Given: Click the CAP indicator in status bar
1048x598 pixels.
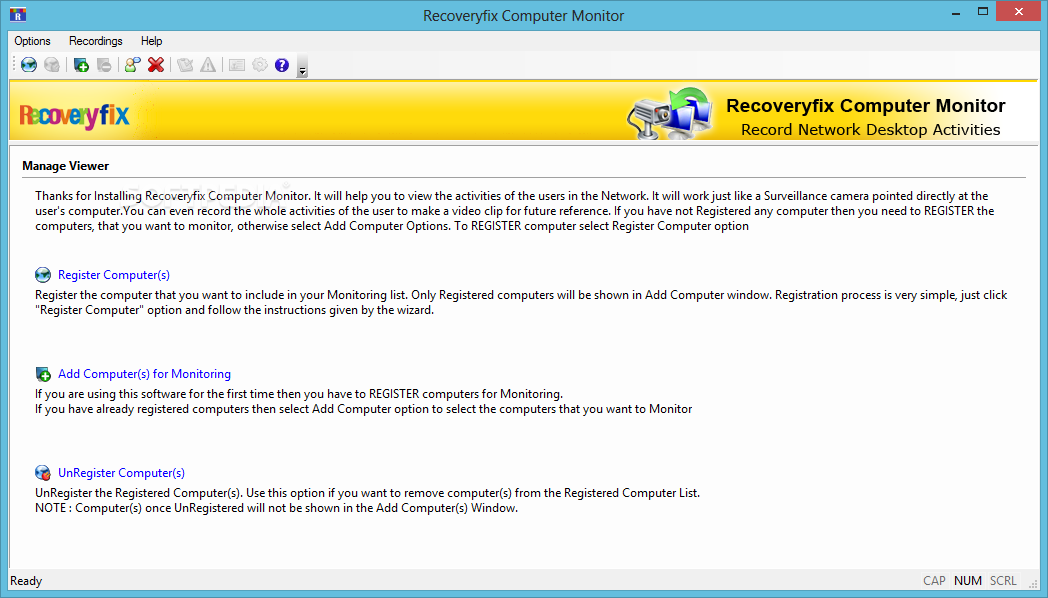Looking at the screenshot, I should coord(934,581).
